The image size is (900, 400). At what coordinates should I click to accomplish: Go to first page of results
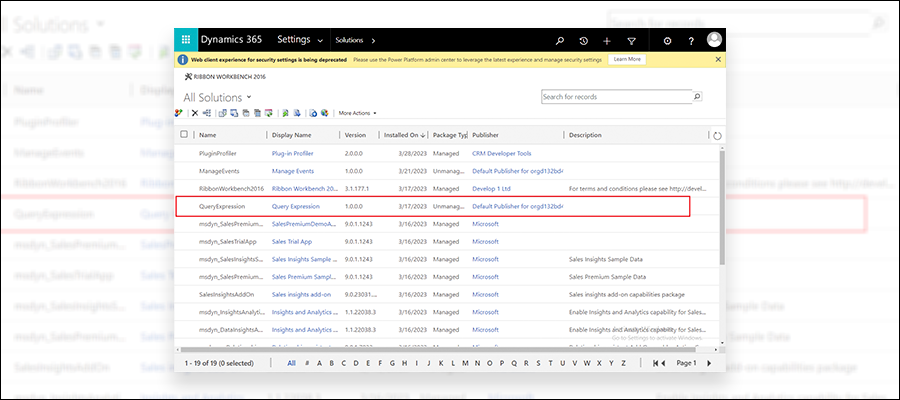pyautogui.click(x=654, y=363)
